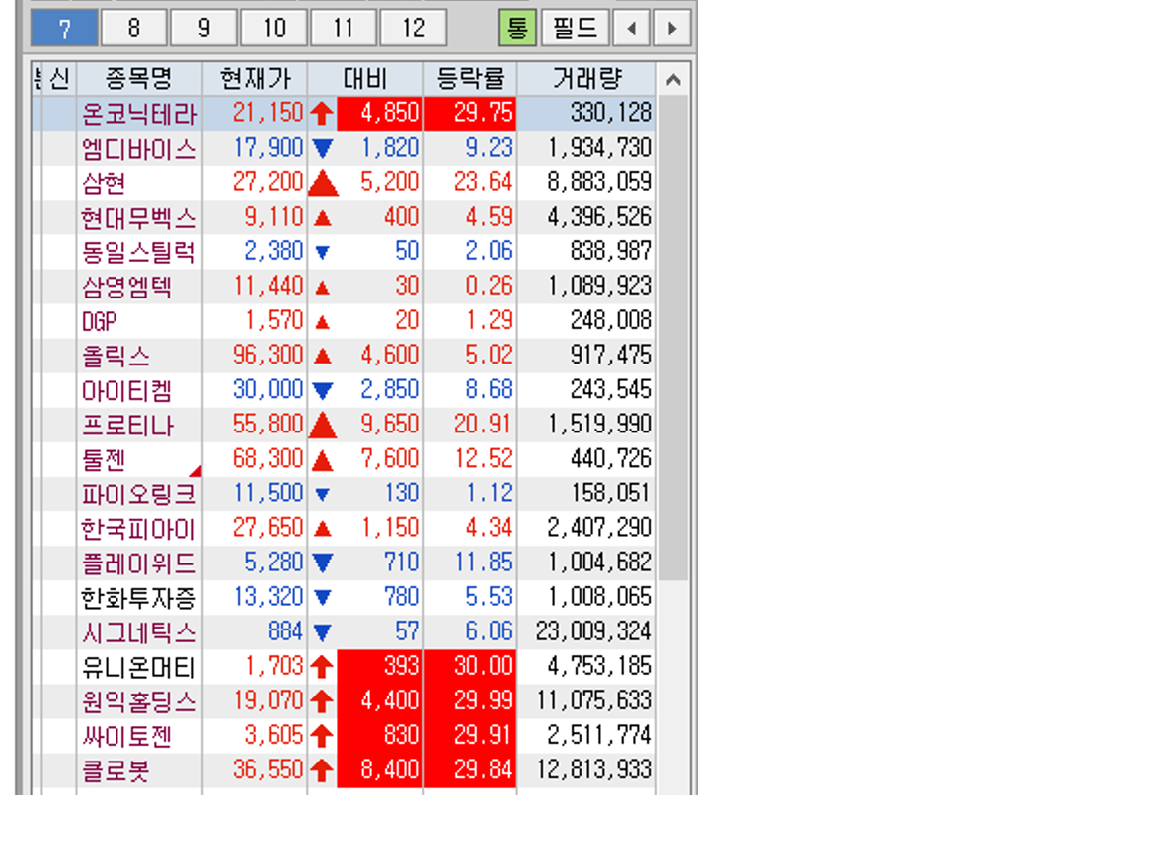
Task: Select the 파이오링크 stock row
Action: pos(344,494)
